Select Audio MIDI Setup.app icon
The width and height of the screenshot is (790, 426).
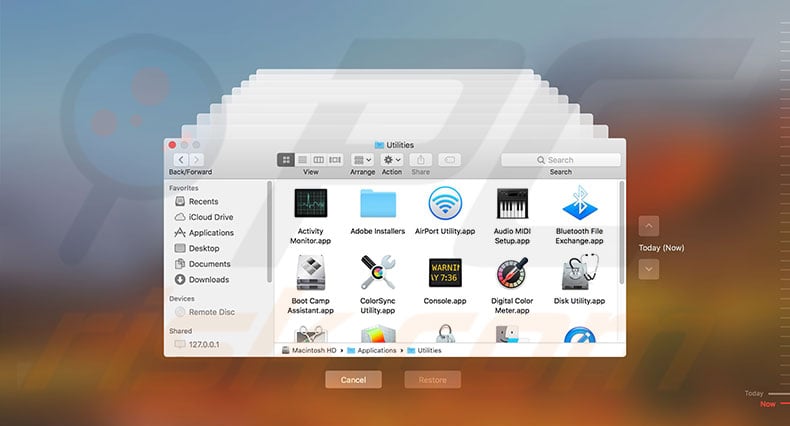point(512,204)
